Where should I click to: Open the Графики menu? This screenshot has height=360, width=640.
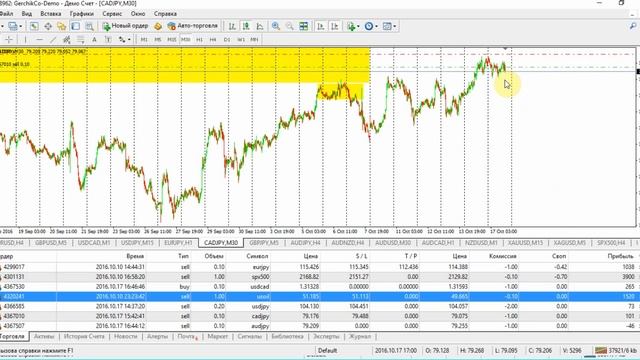pos(81,13)
